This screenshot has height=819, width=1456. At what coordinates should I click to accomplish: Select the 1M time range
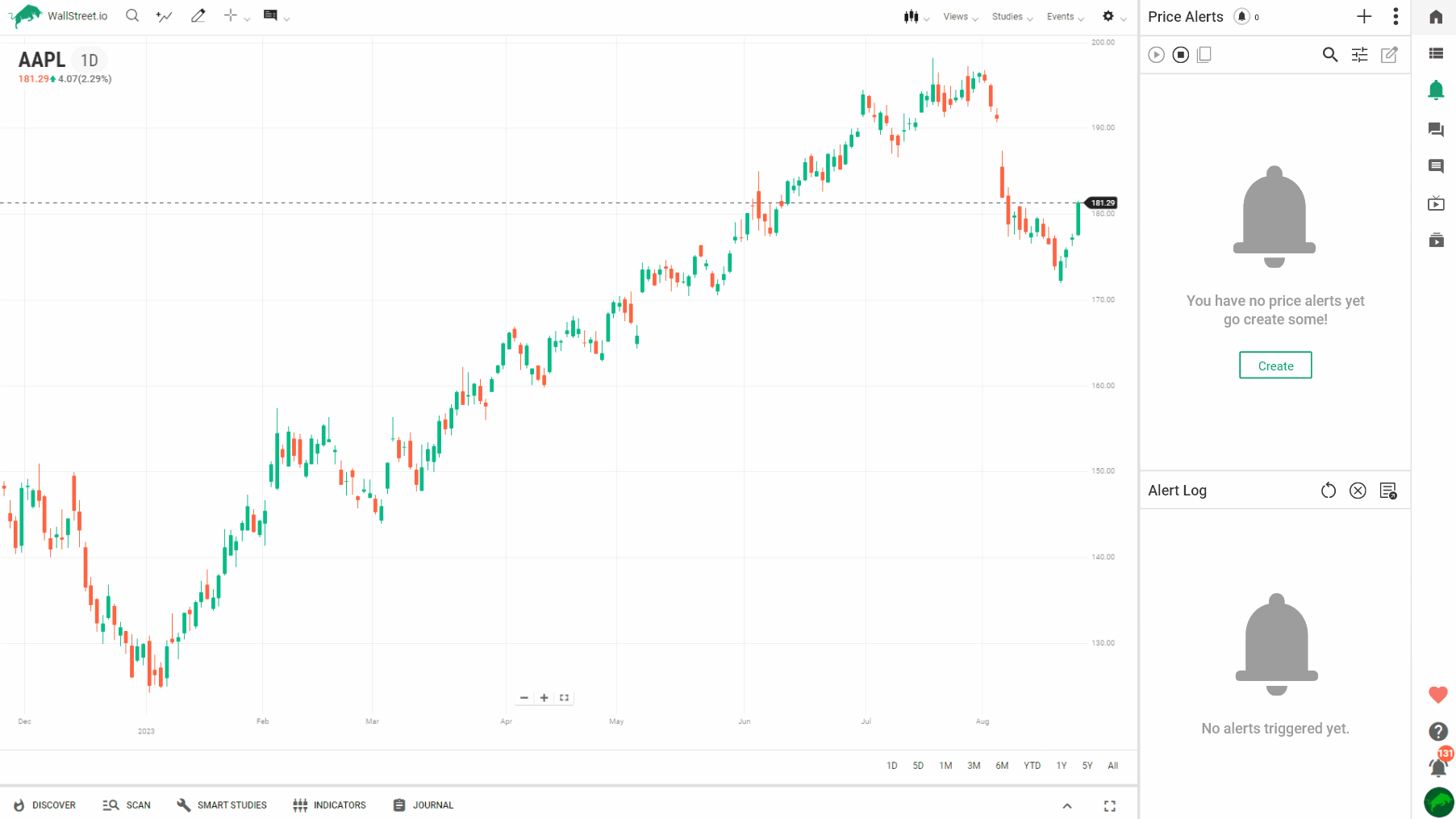tap(945, 766)
